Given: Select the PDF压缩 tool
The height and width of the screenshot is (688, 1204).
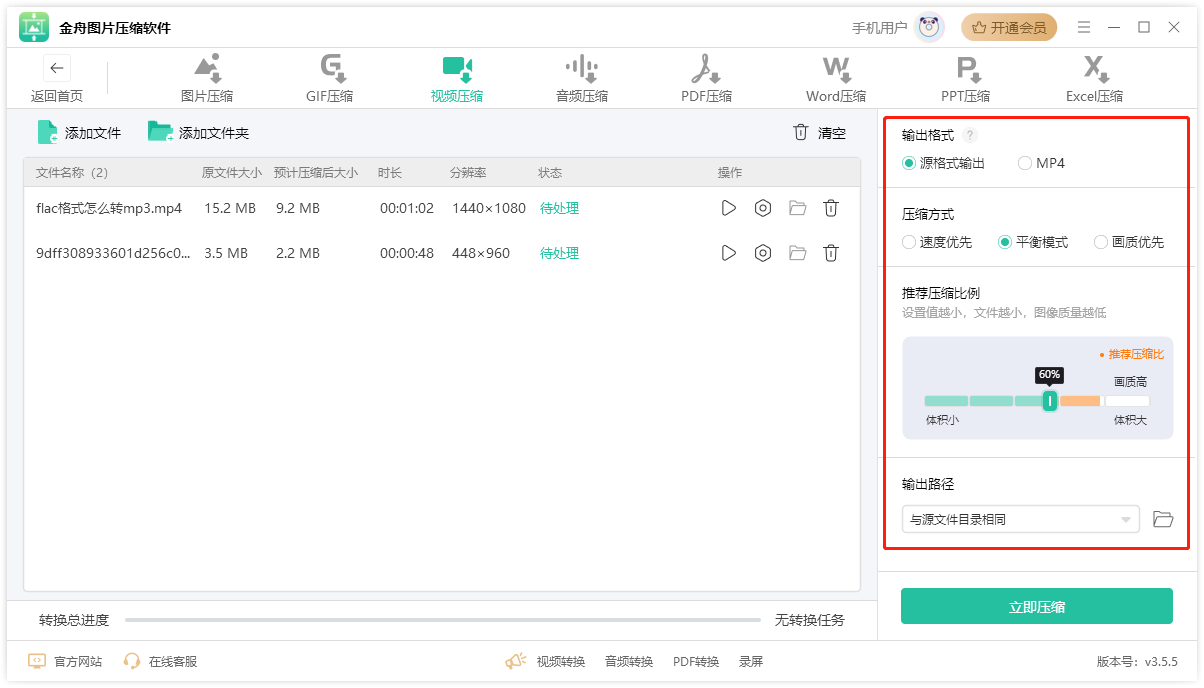Looking at the screenshot, I should coord(706,78).
